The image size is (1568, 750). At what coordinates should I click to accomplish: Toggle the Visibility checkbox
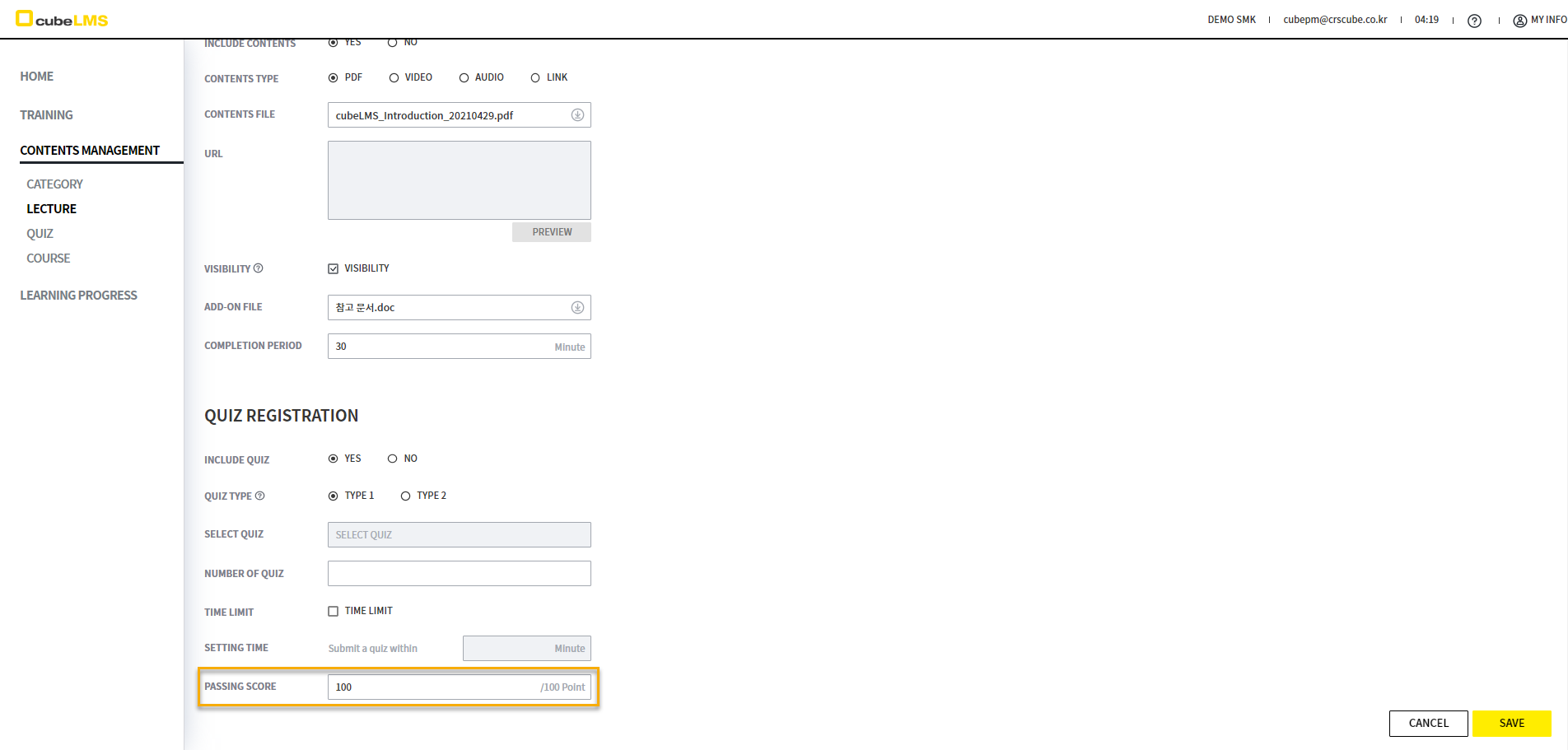coord(334,268)
